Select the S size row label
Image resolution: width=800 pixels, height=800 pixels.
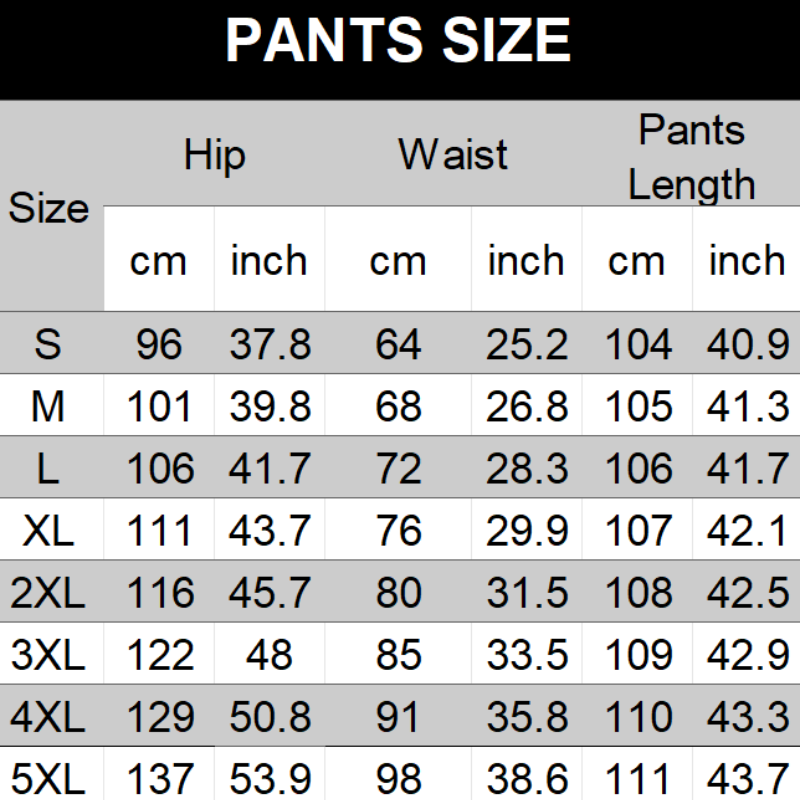point(48,345)
